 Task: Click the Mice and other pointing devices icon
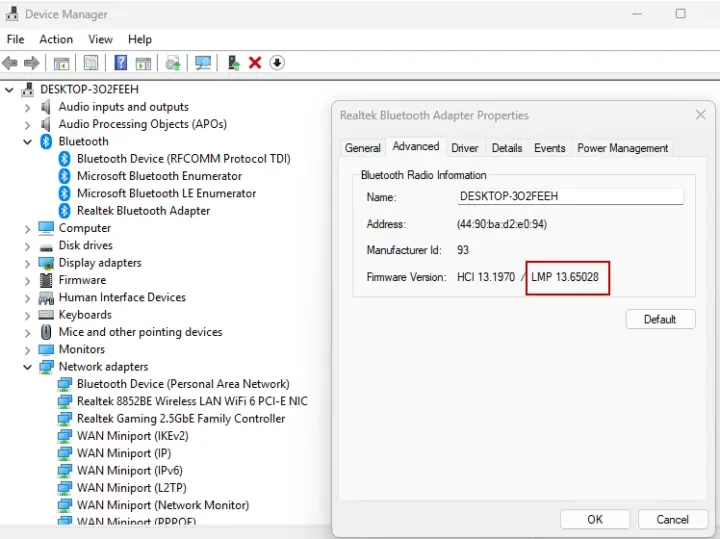(46, 332)
